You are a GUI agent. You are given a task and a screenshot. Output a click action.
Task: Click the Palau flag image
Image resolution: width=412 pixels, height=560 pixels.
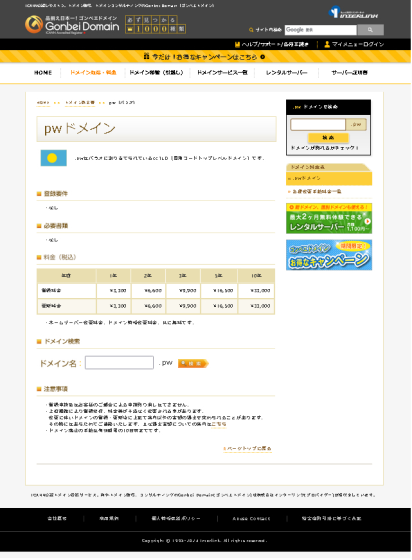54,158
